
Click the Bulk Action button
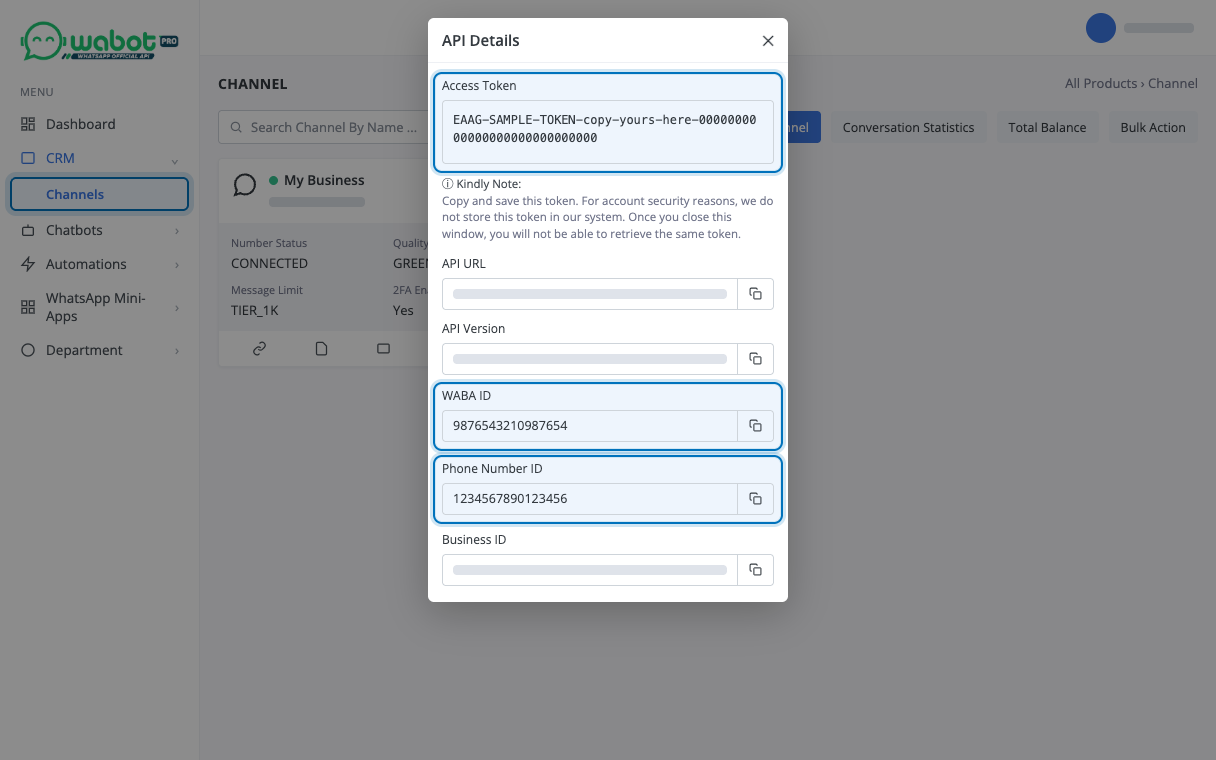[x=1153, y=127]
